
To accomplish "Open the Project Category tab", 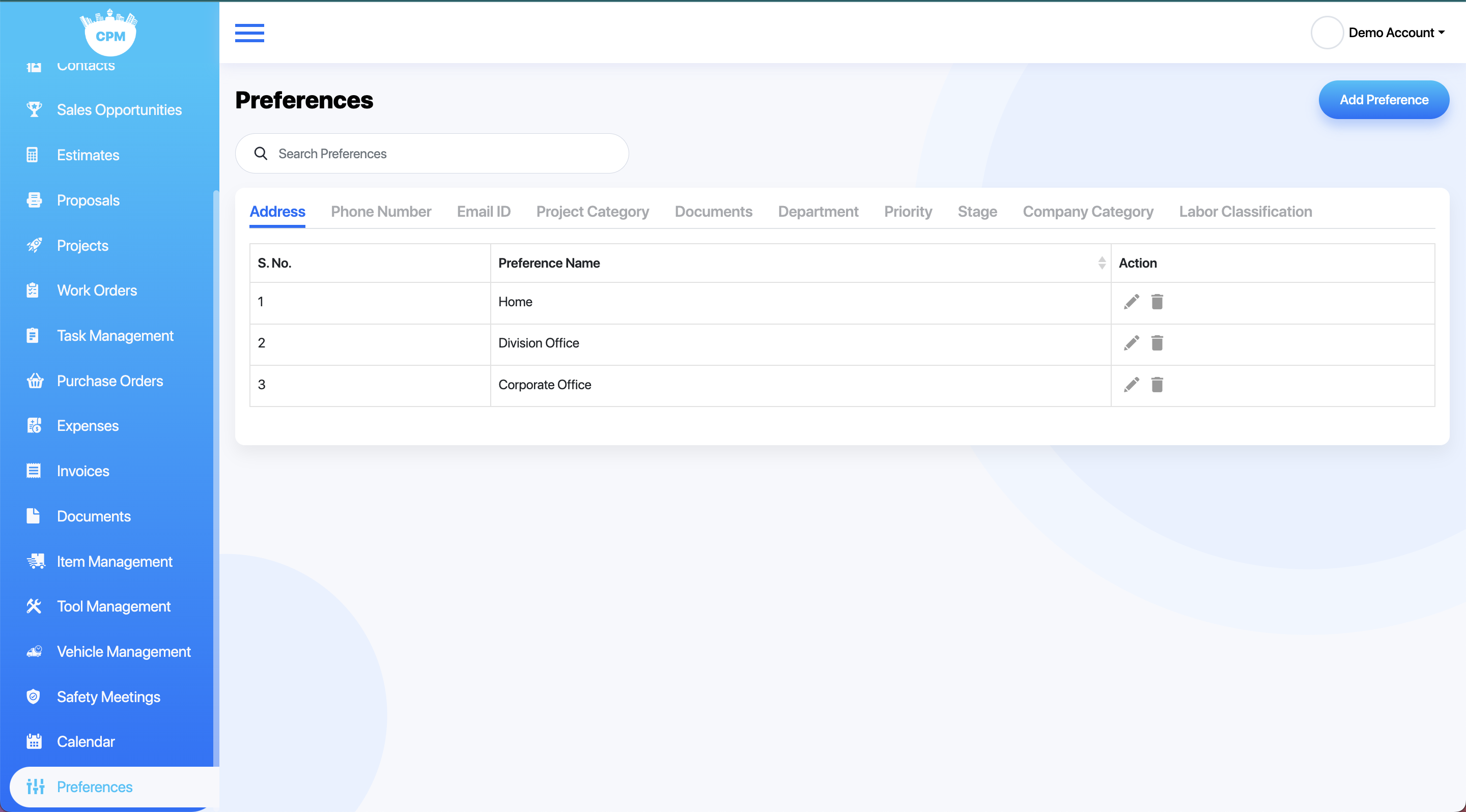I will pyautogui.click(x=593, y=212).
